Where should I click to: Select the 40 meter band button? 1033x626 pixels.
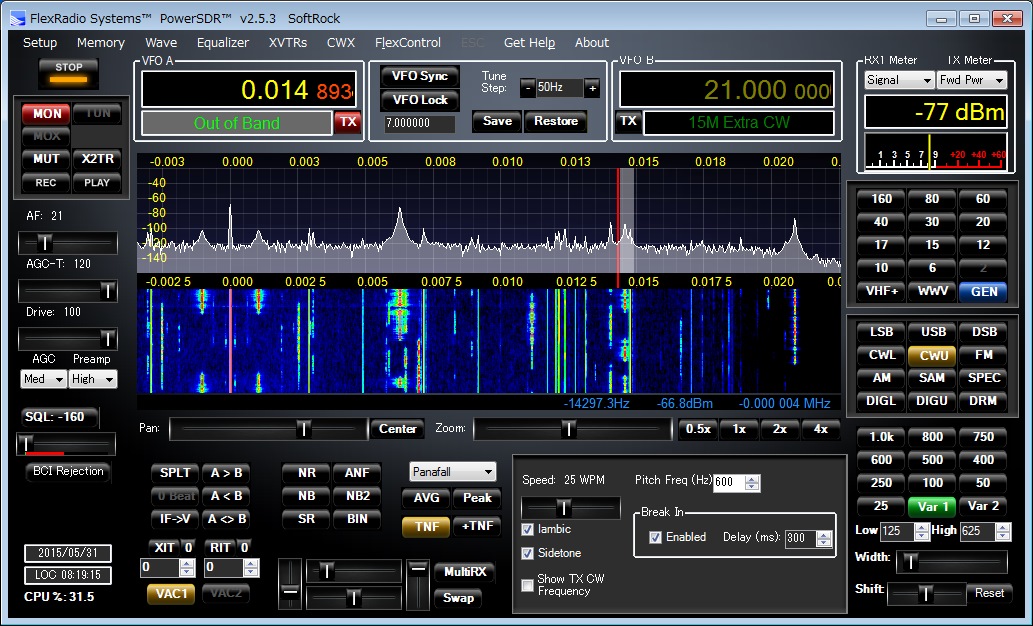[x=881, y=222]
